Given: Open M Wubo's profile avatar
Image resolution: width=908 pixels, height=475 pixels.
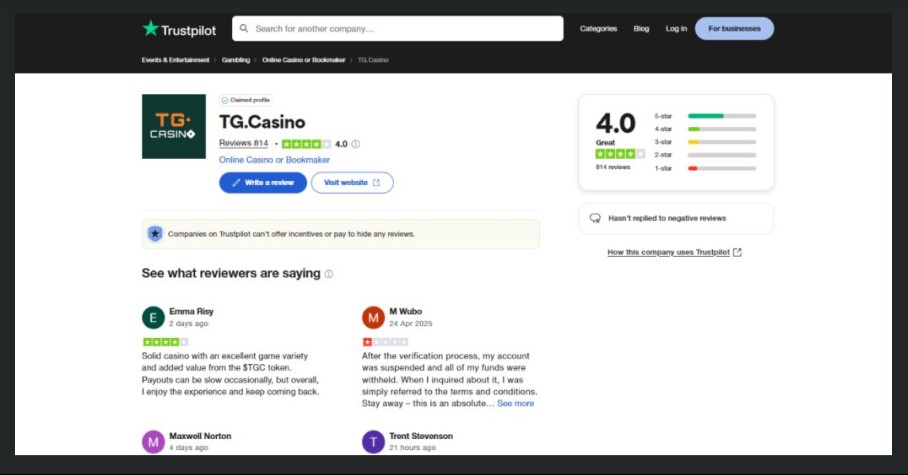Looking at the screenshot, I should [373, 318].
